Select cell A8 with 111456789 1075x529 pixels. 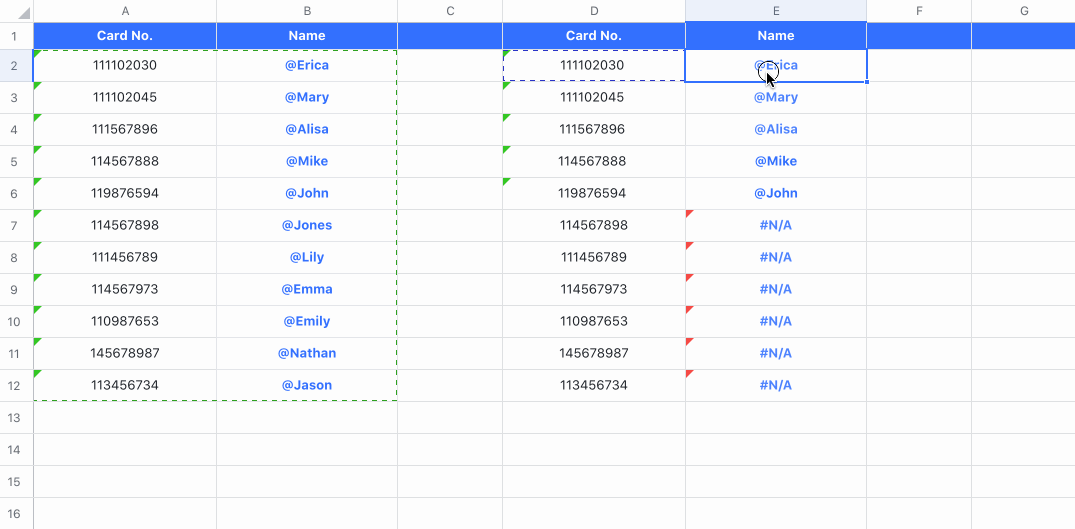(125, 258)
